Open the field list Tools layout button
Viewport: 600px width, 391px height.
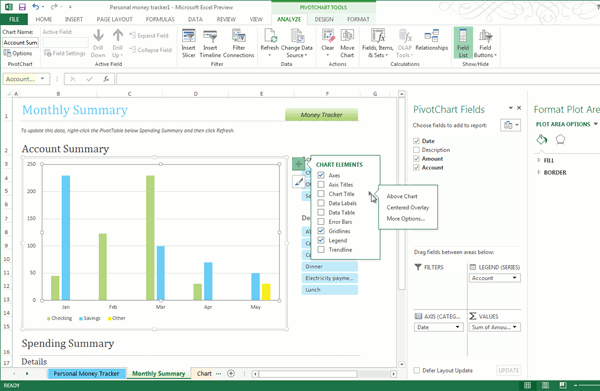[x=510, y=125]
